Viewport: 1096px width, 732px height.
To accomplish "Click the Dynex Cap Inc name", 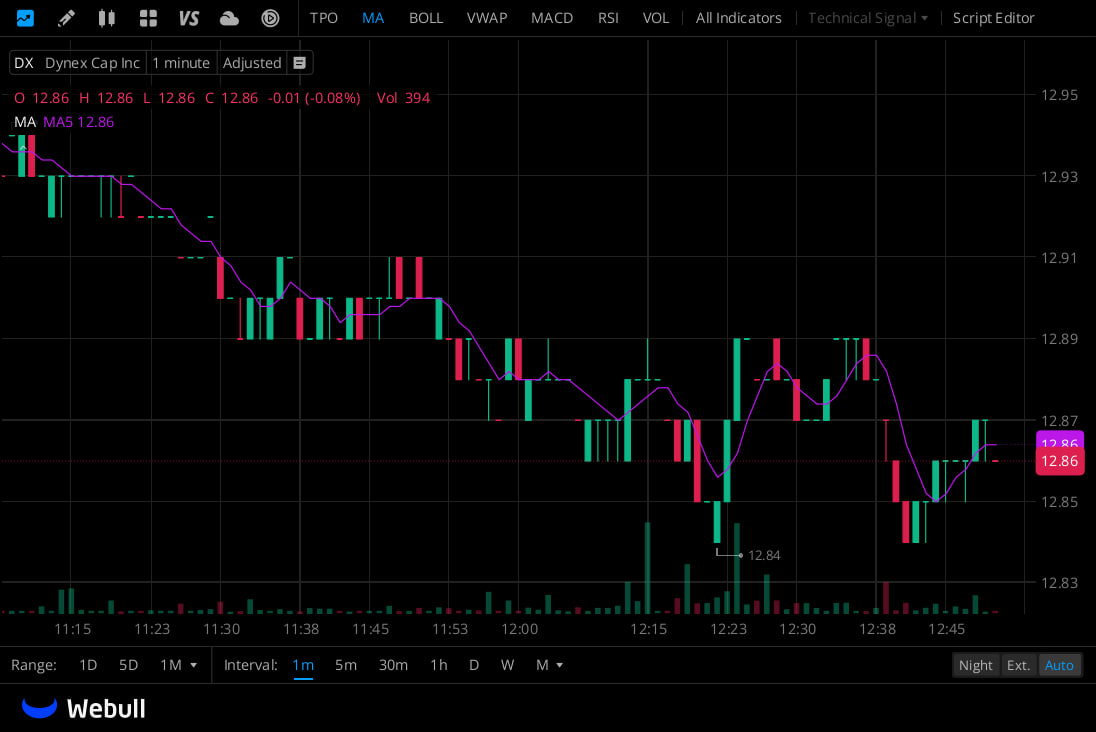I will pyautogui.click(x=92, y=63).
